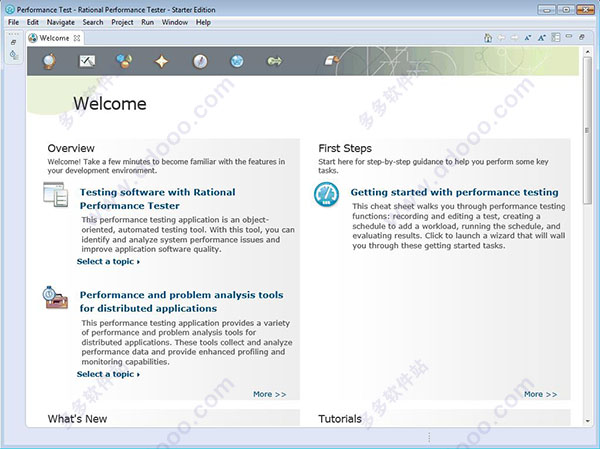Click the vertical scrollbar thumb

click(587, 130)
